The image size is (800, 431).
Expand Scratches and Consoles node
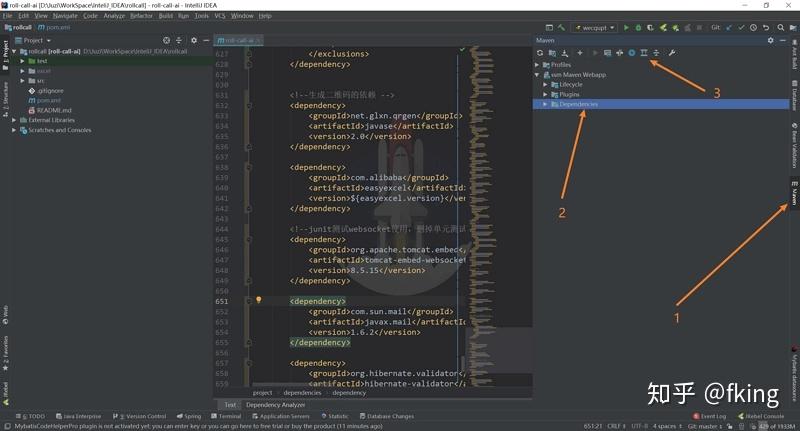[x=14, y=130]
